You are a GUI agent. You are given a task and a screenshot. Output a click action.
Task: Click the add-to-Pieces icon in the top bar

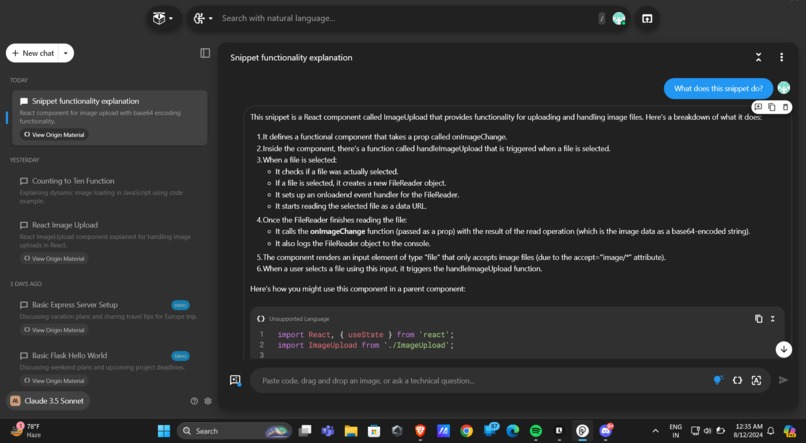point(647,19)
